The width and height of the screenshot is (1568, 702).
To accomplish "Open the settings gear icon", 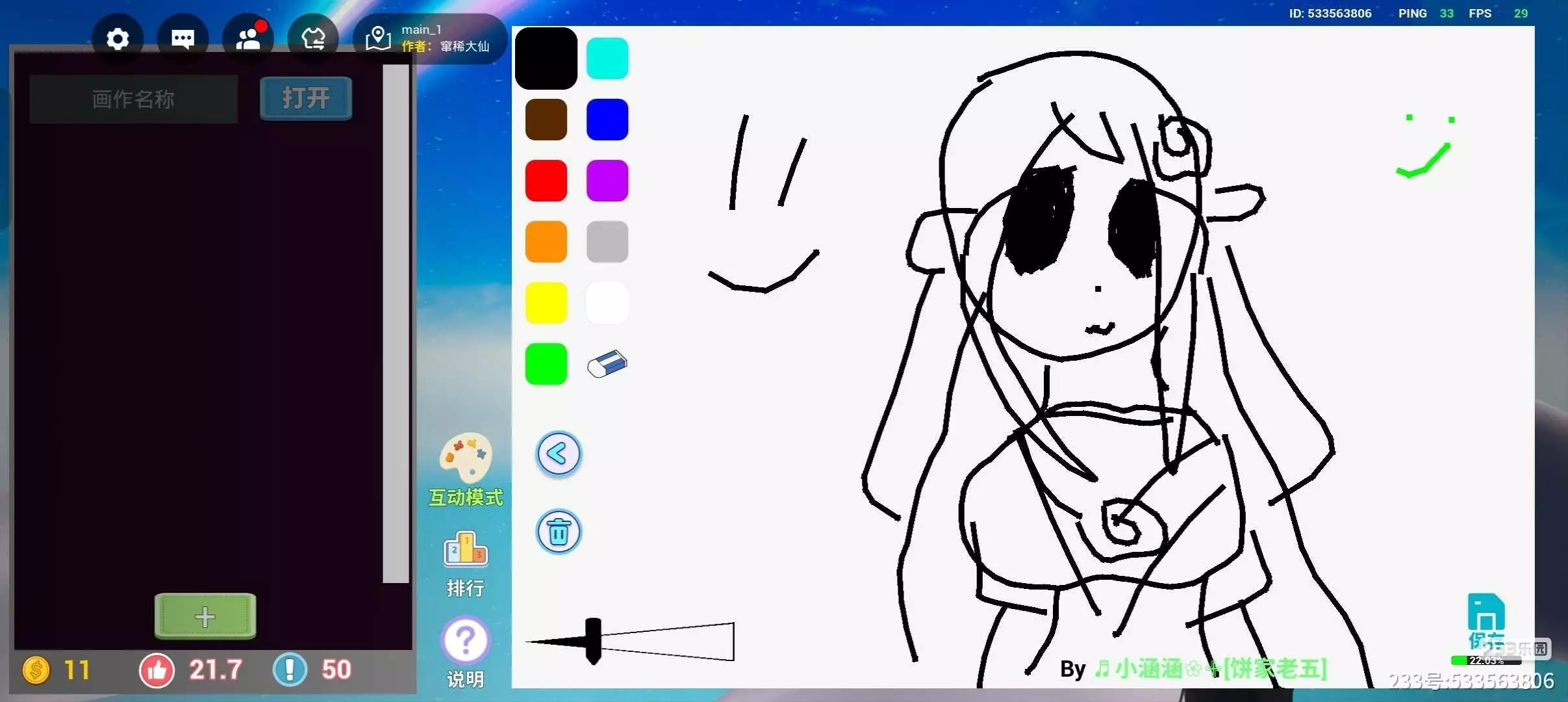I will pyautogui.click(x=118, y=39).
